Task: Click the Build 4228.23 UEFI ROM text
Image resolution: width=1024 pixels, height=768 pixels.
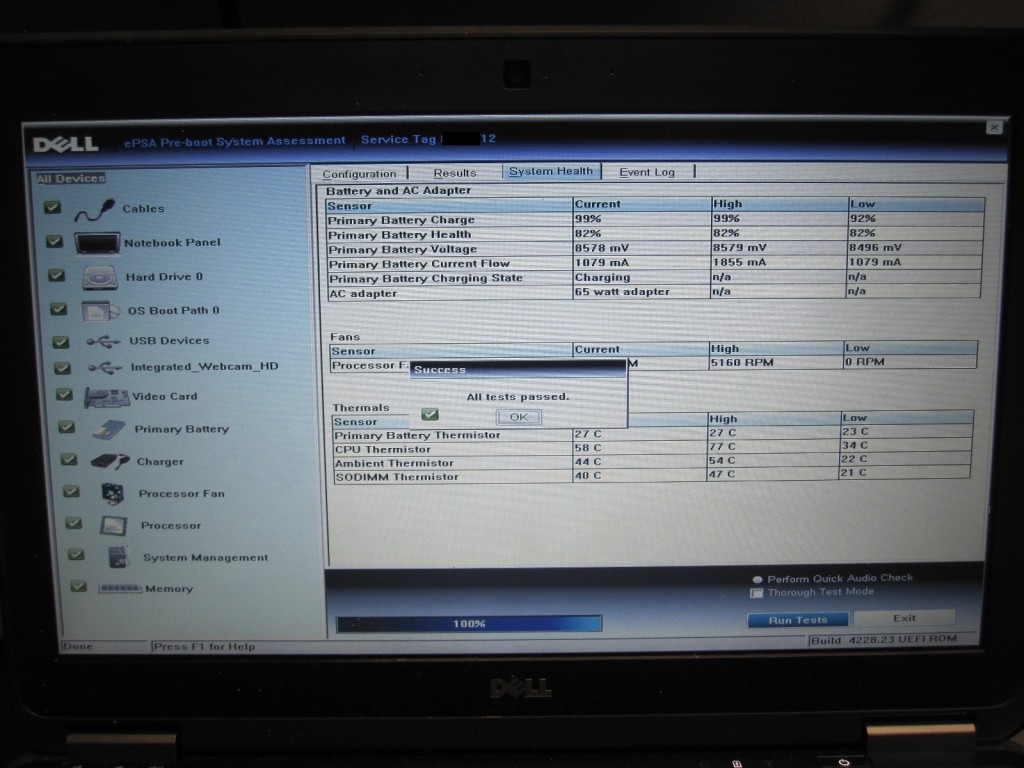Action: pyautogui.click(x=884, y=639)
